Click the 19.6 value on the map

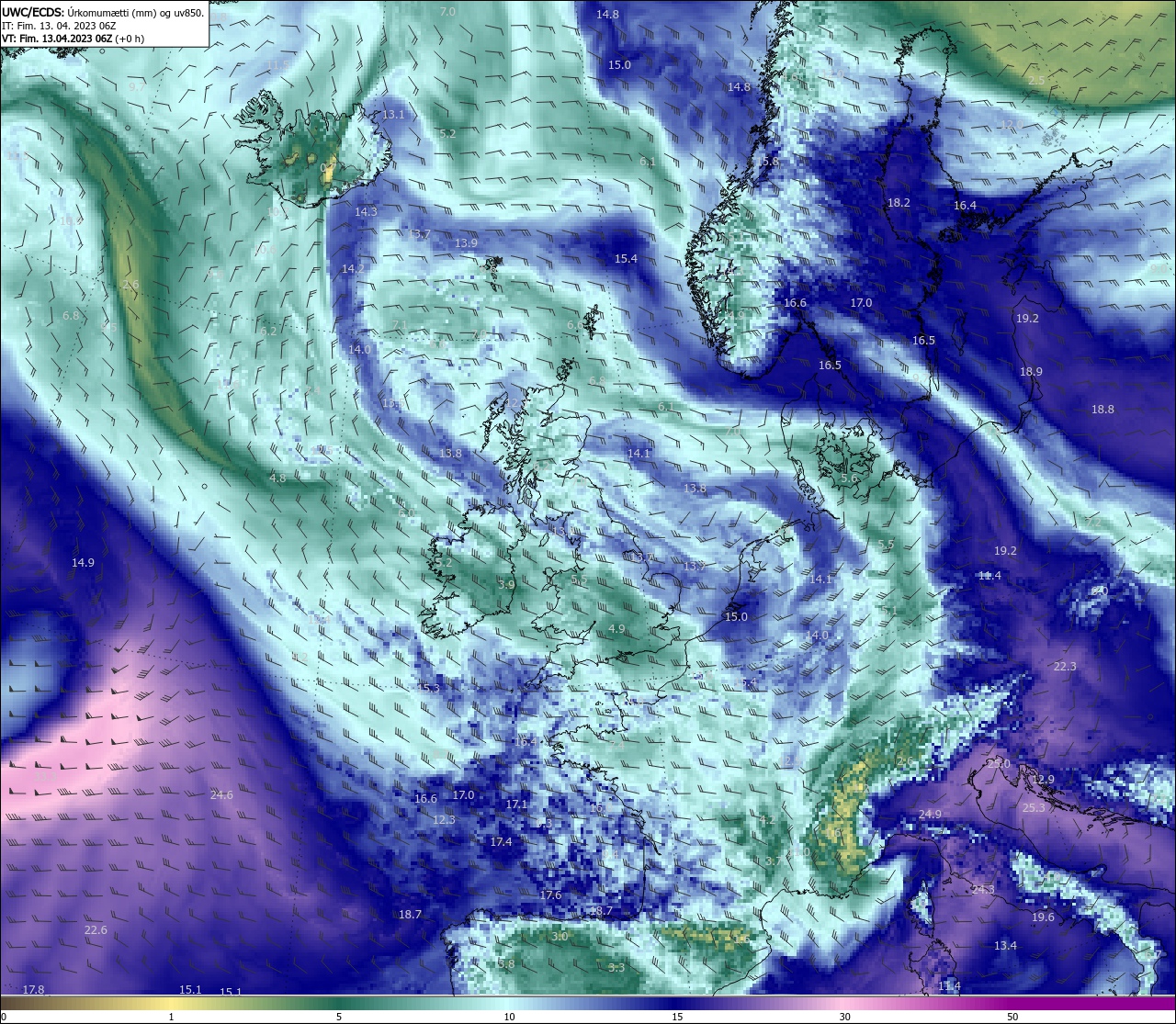click(1043, 917)
